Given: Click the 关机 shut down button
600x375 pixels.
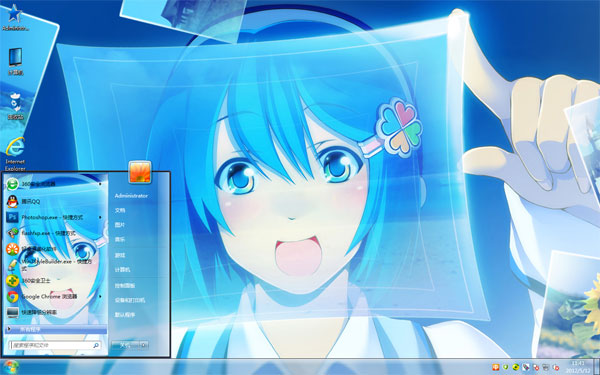Looking at the screenshot, I should [126, 345].
